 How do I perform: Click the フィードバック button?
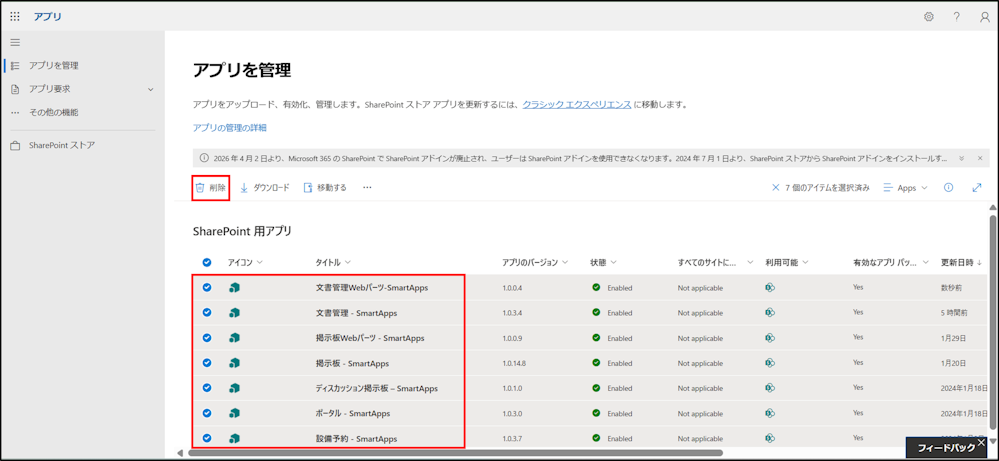(x=945, y=448)
